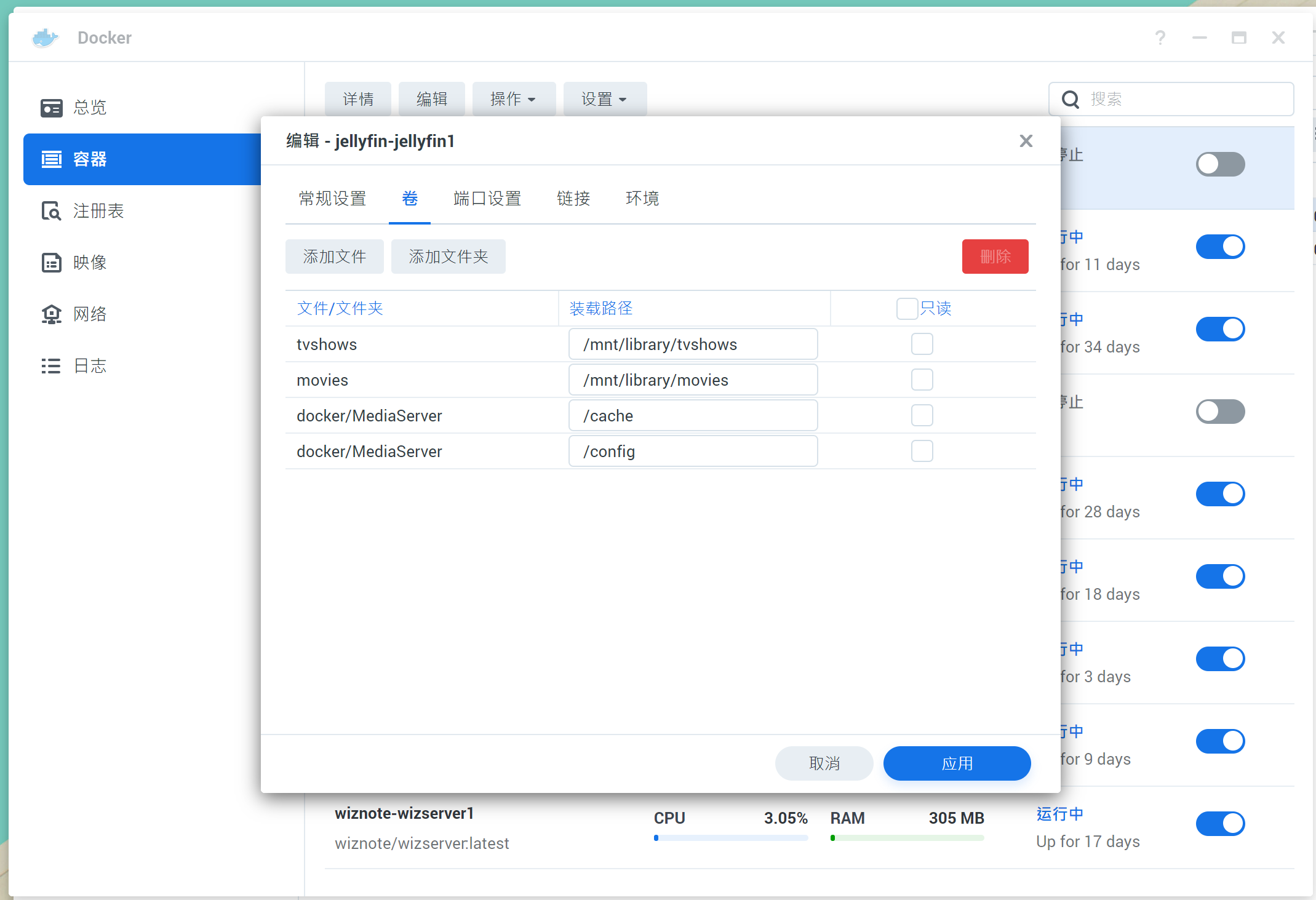Click the 应用 apply button

pyautogui.click(x=957, y=763)
